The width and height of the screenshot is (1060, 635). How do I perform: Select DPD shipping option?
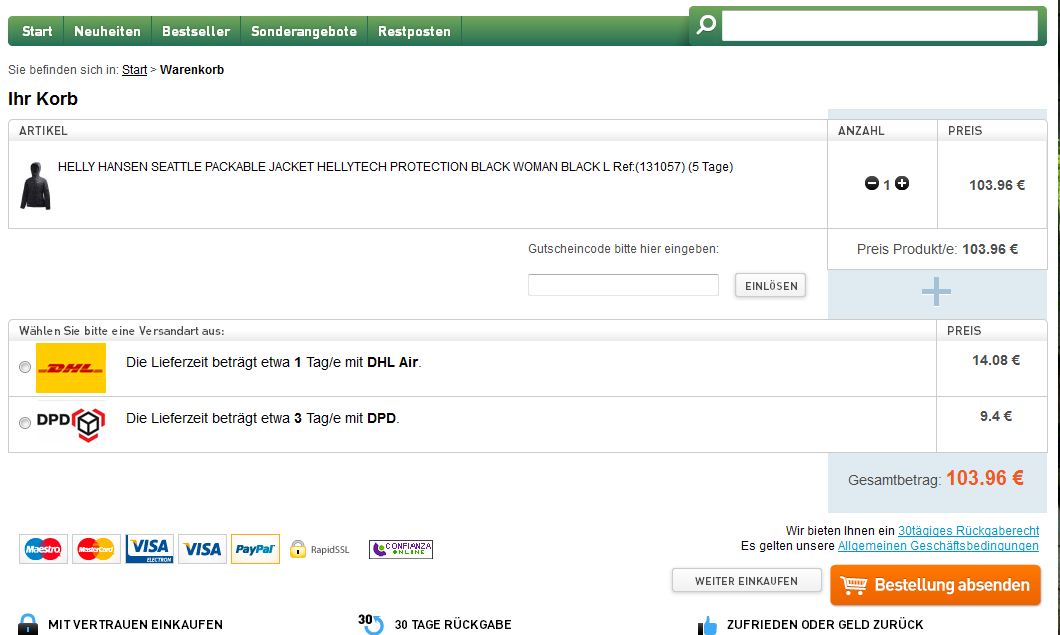pyautogui.click(x=25, y=423)
